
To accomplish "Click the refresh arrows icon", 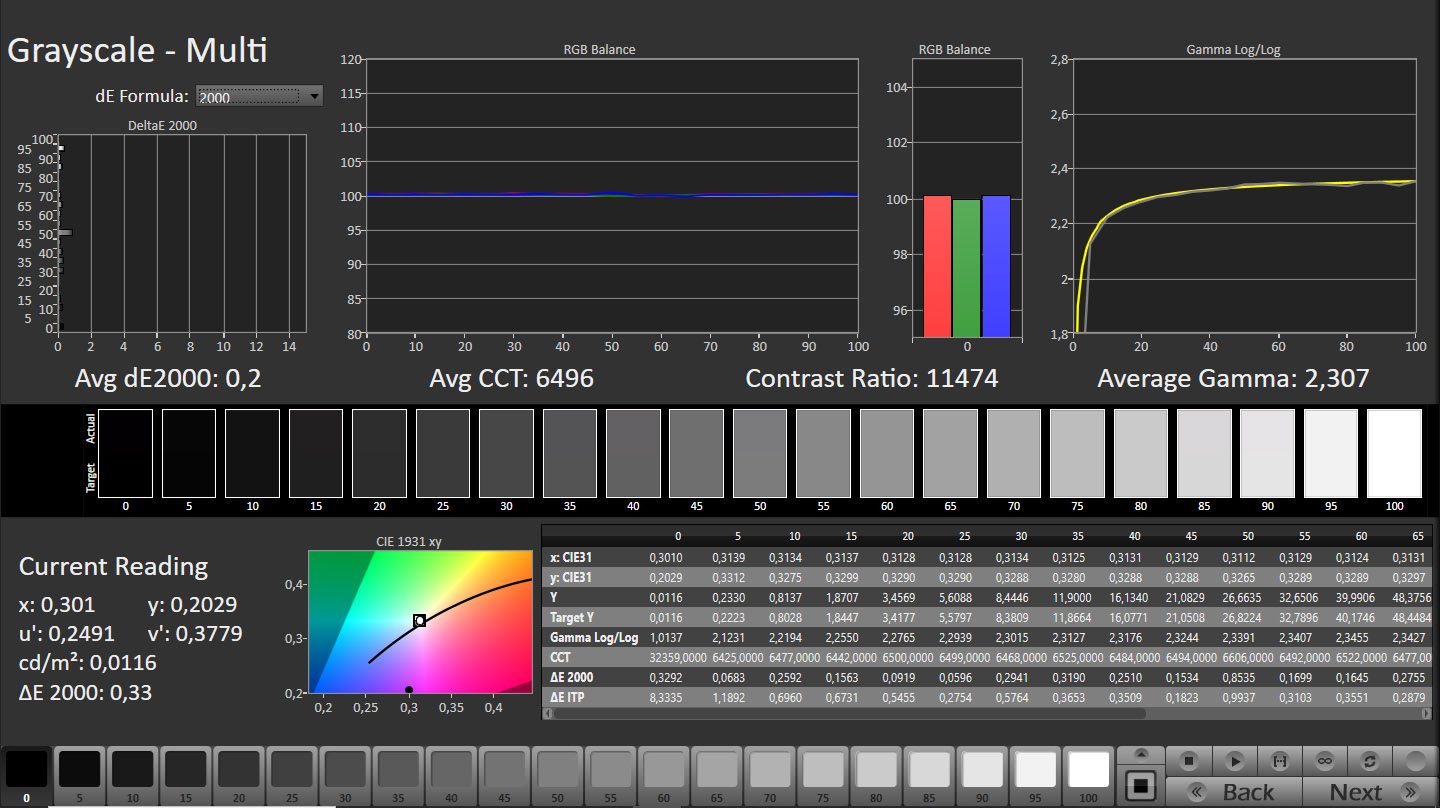I will pyautogui.click(x=1370, y=761).
